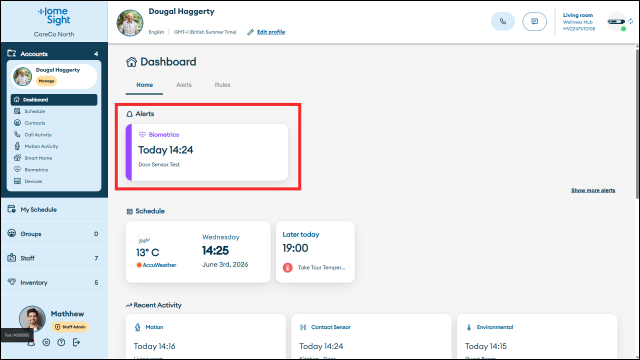640x360 pixels.
Task: Open Dashboard in the sidebar menu
Action: tap(54, 100)
